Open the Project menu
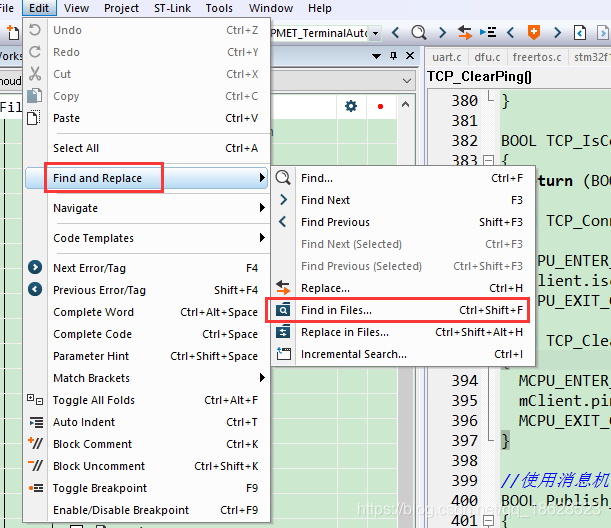The image size is (611, 528). (121, 8)
